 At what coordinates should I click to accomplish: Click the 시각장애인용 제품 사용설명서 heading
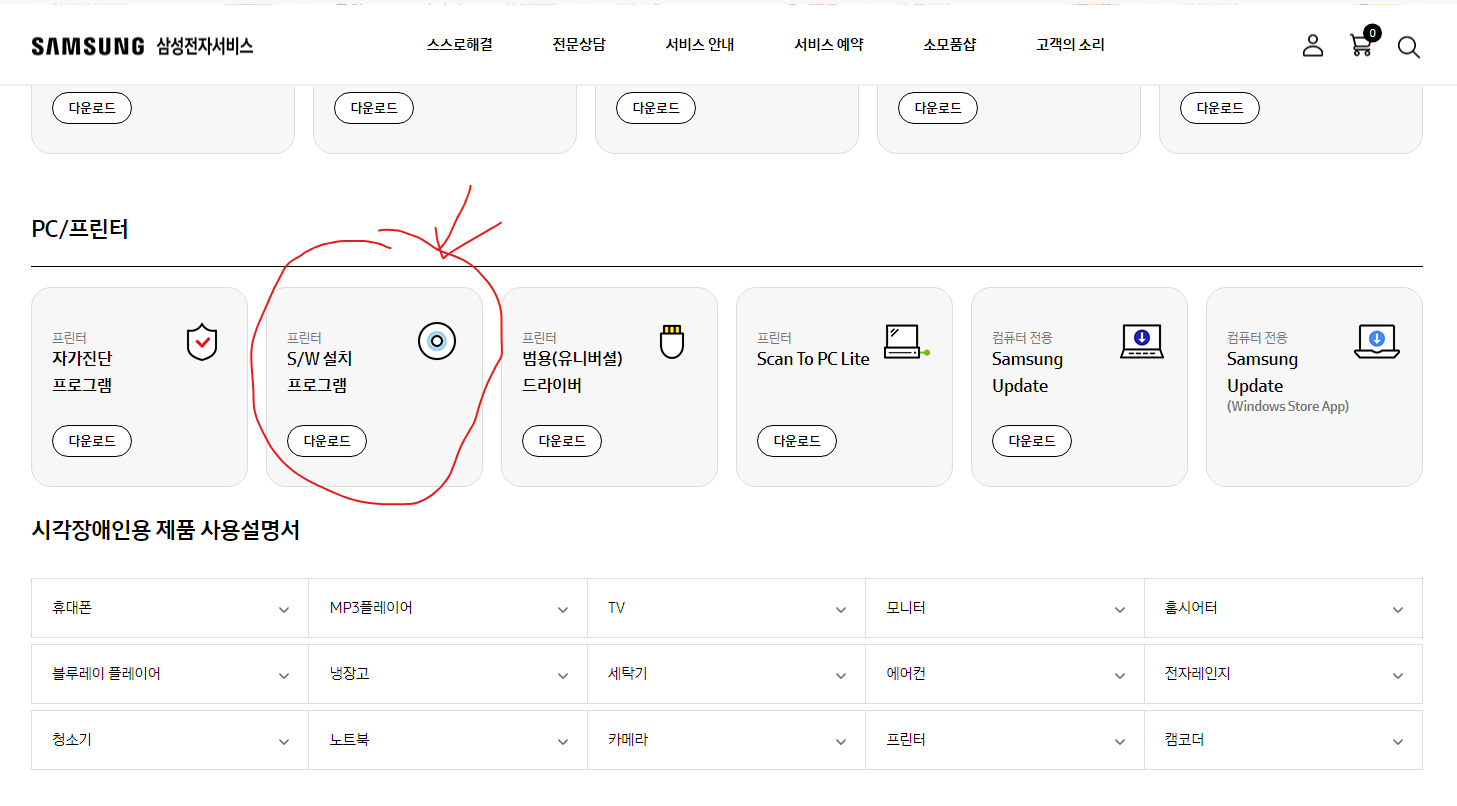pos(166,530)
